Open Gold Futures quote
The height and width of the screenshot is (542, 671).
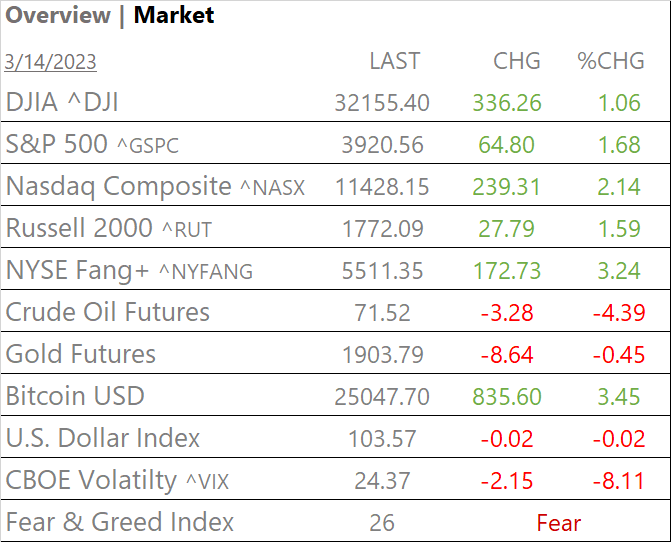tap(81, 354)
